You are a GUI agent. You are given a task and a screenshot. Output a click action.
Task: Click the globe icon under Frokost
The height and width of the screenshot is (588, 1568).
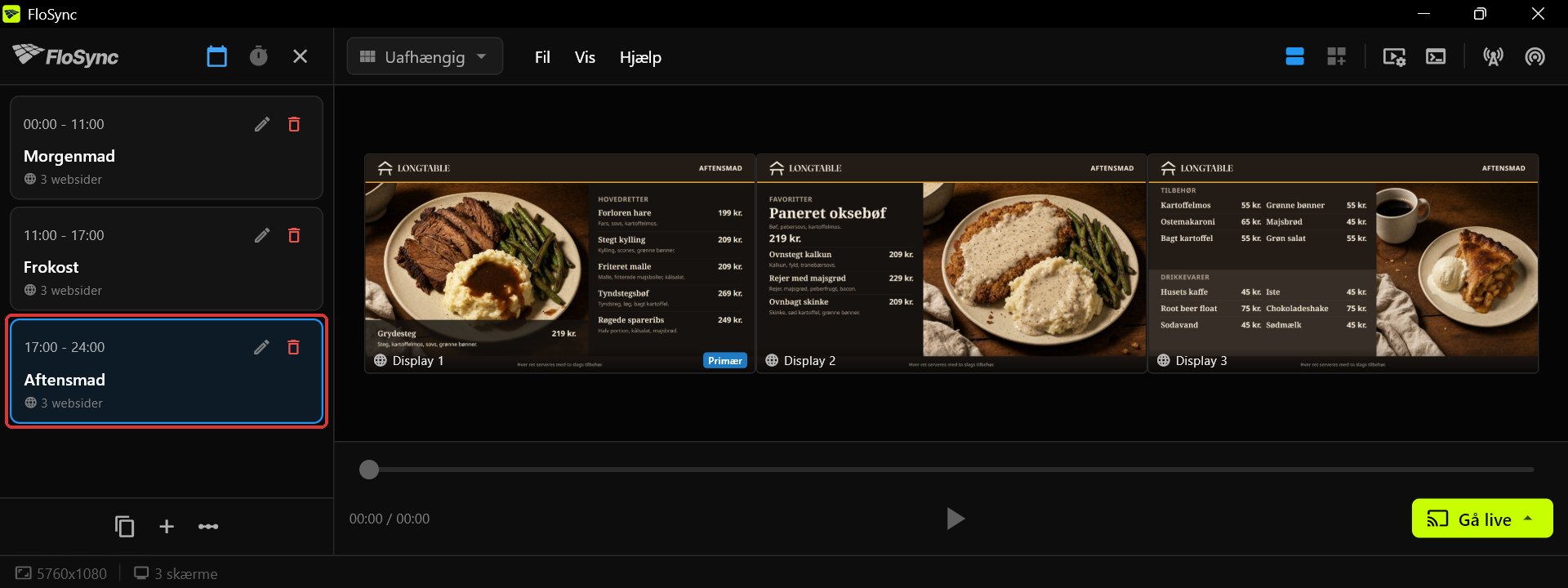pyautogui.click(x=30, y=290)
